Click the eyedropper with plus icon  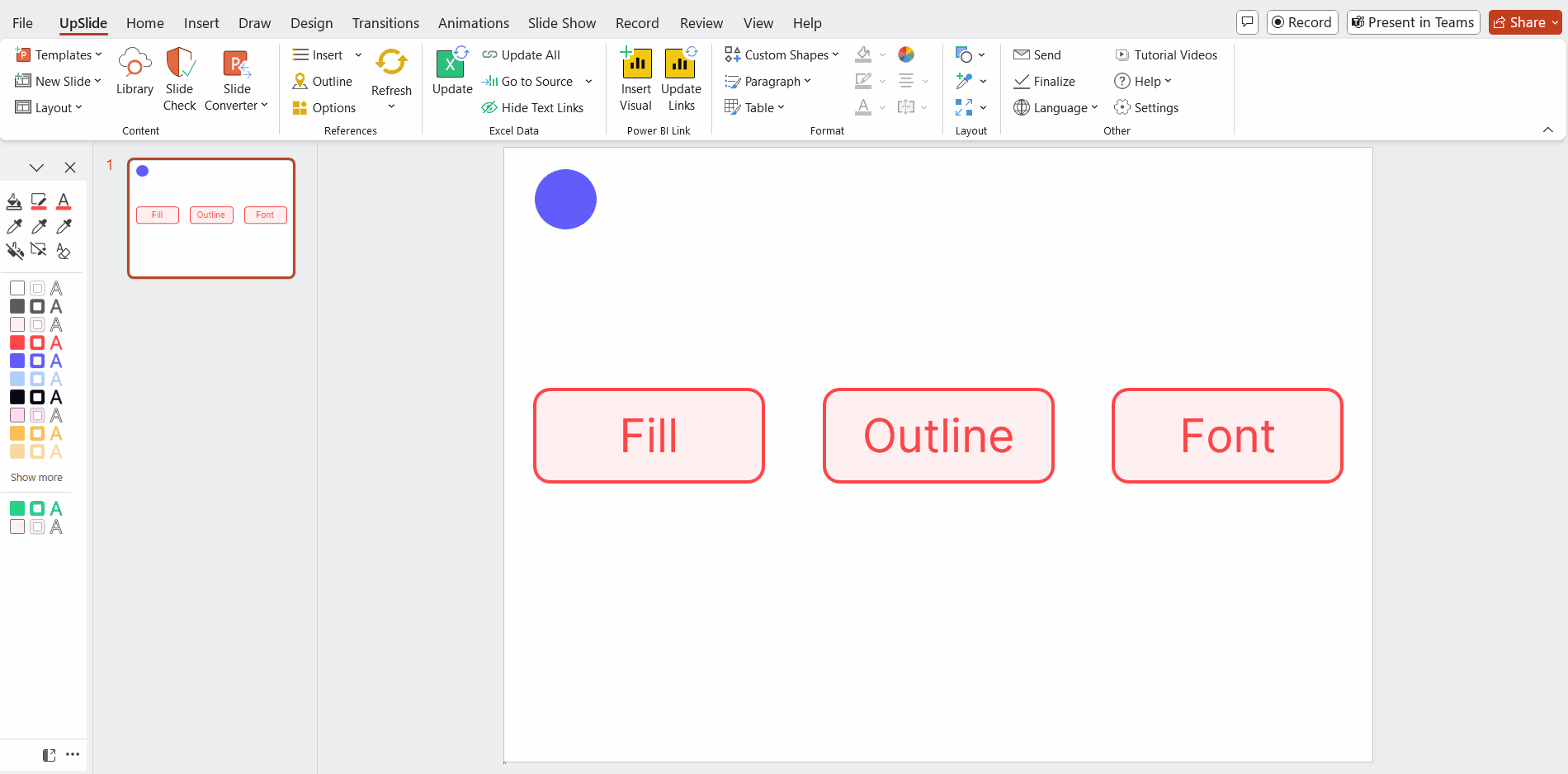(x=964, y=81)
